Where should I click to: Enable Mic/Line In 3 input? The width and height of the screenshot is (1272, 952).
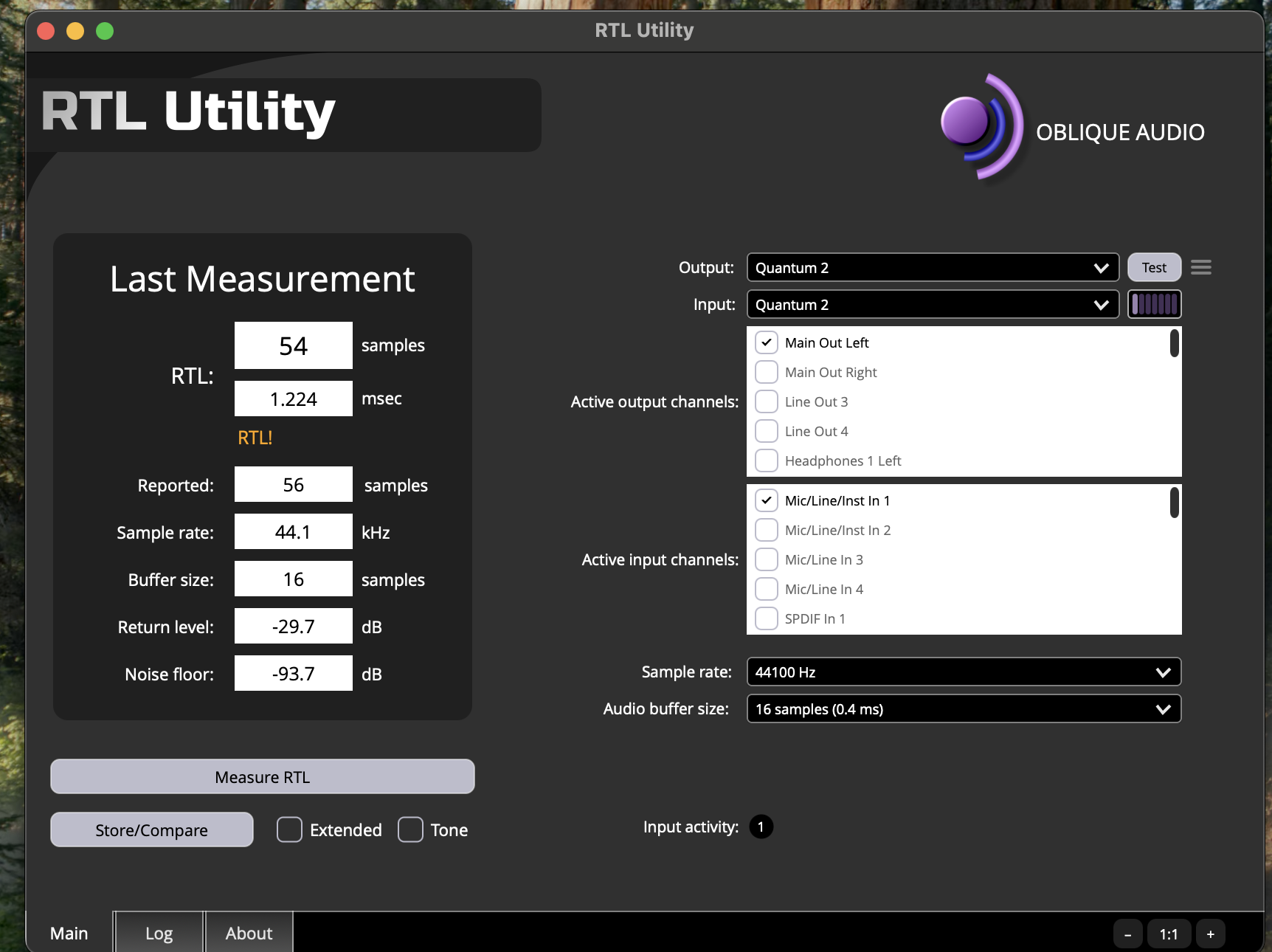click(767, 559)
